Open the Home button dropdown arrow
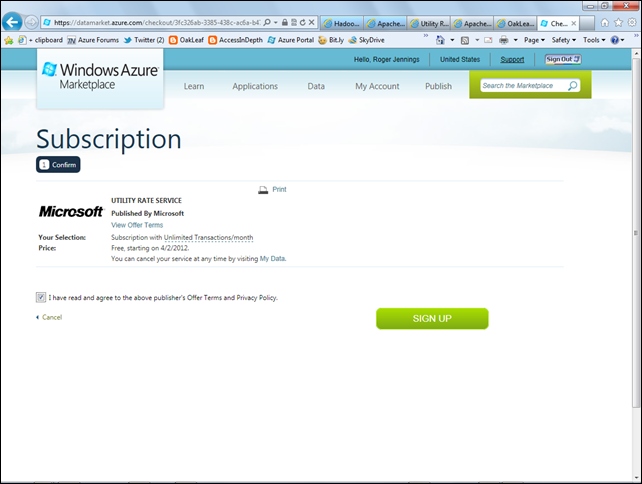Viewport: 642px width, 484px height. pyautogui.click(x=452, y=40)
